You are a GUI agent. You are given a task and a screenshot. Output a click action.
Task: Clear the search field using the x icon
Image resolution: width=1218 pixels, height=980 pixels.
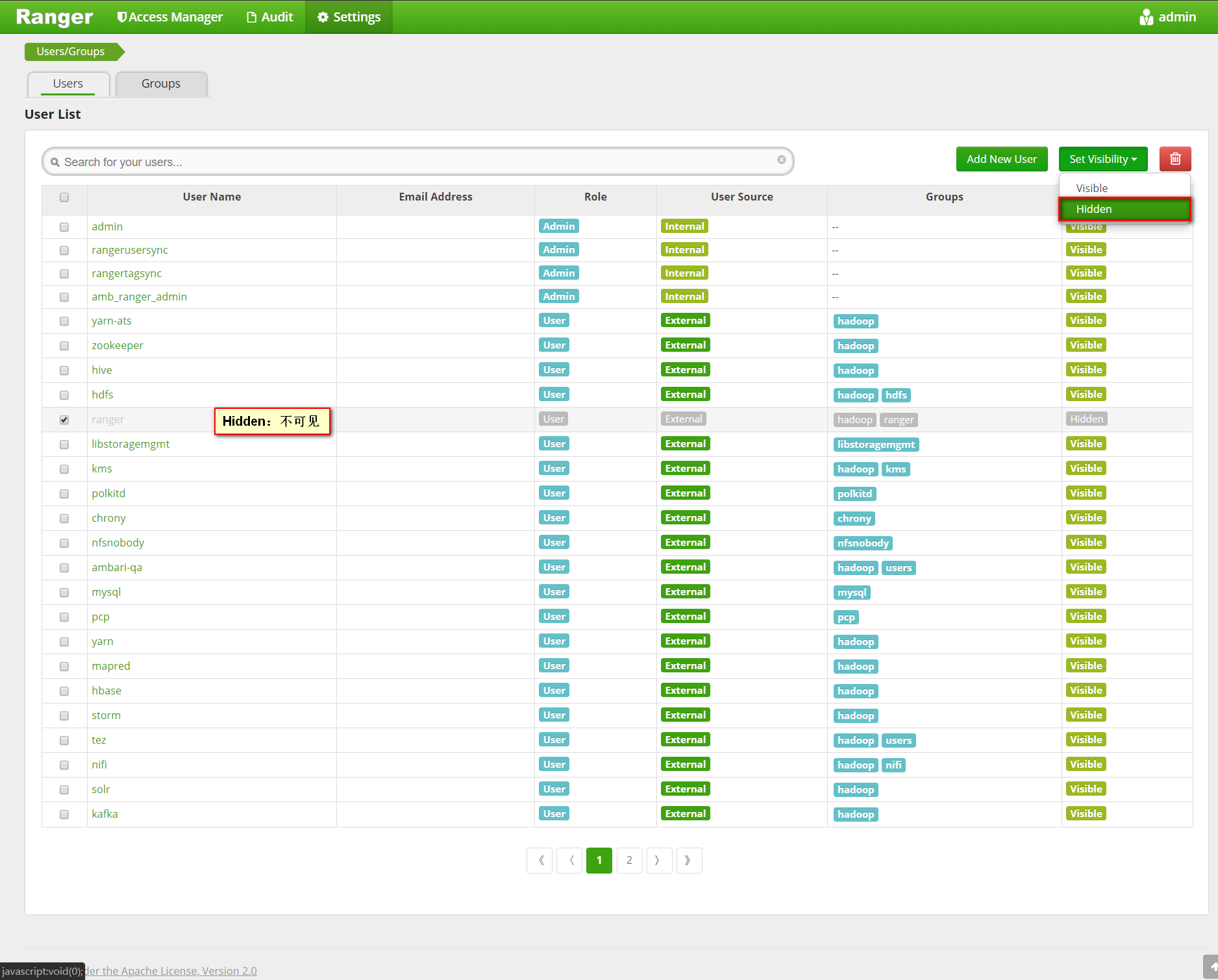pyautogui.click(x=781, y=160)
